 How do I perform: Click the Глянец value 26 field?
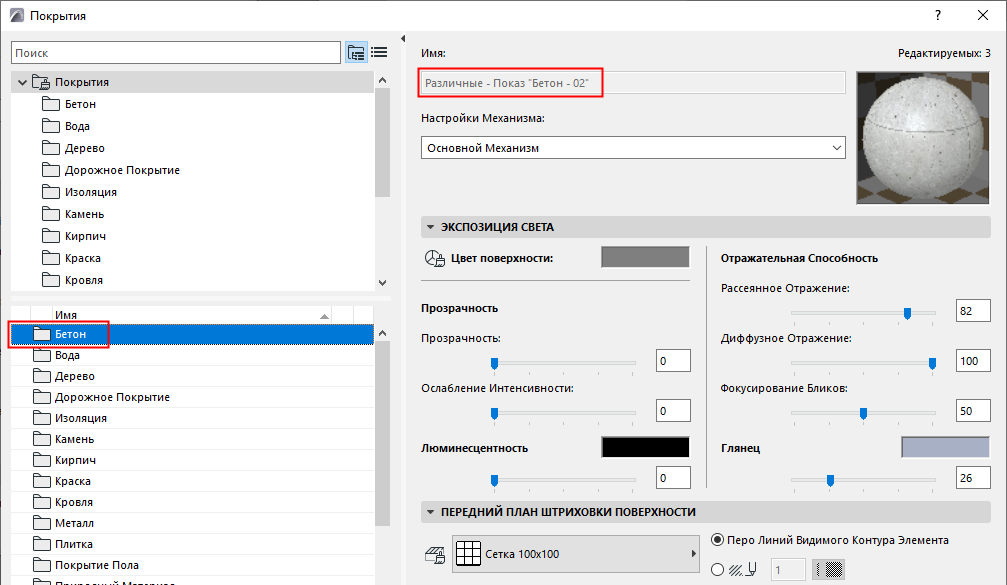[973, 478]
